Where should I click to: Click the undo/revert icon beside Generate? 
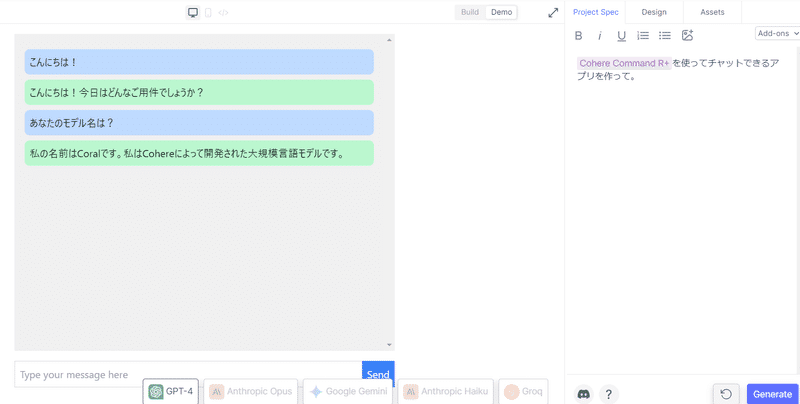coord(726,394)
